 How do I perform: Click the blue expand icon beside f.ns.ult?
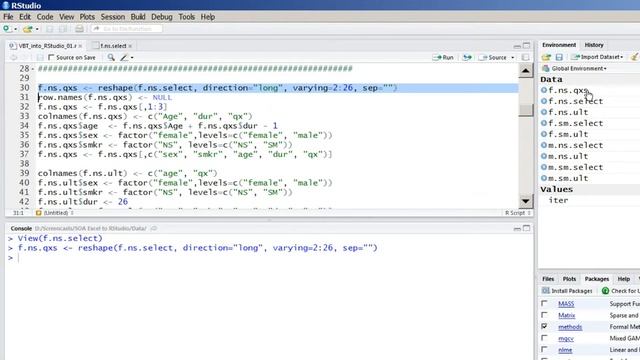coord(544,112)
